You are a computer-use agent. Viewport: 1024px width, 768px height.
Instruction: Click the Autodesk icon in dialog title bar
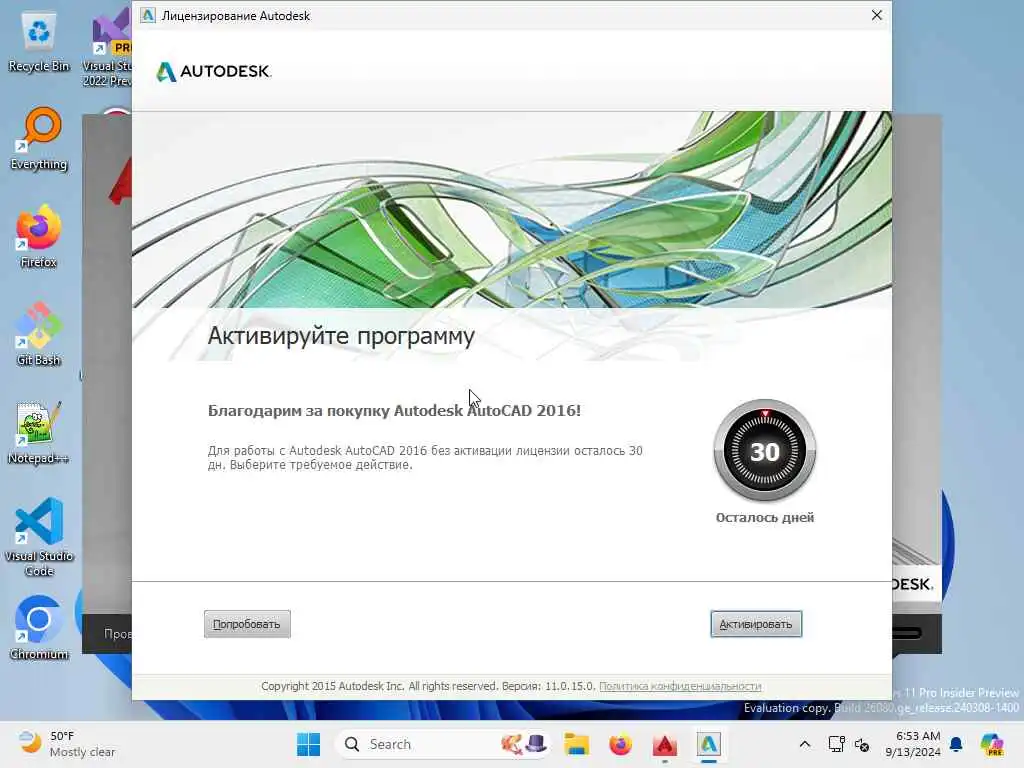(148, 15)
